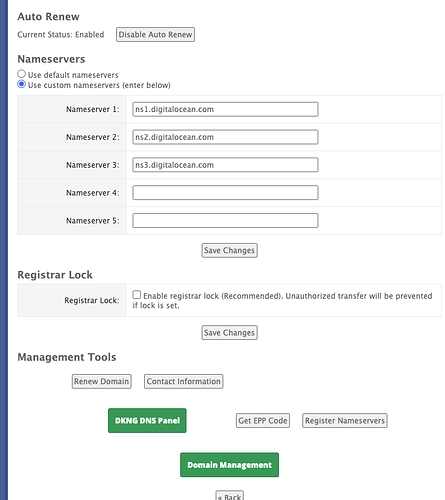
Task: Select the empty Nameserver 5 field
Action: click(225, 221)
